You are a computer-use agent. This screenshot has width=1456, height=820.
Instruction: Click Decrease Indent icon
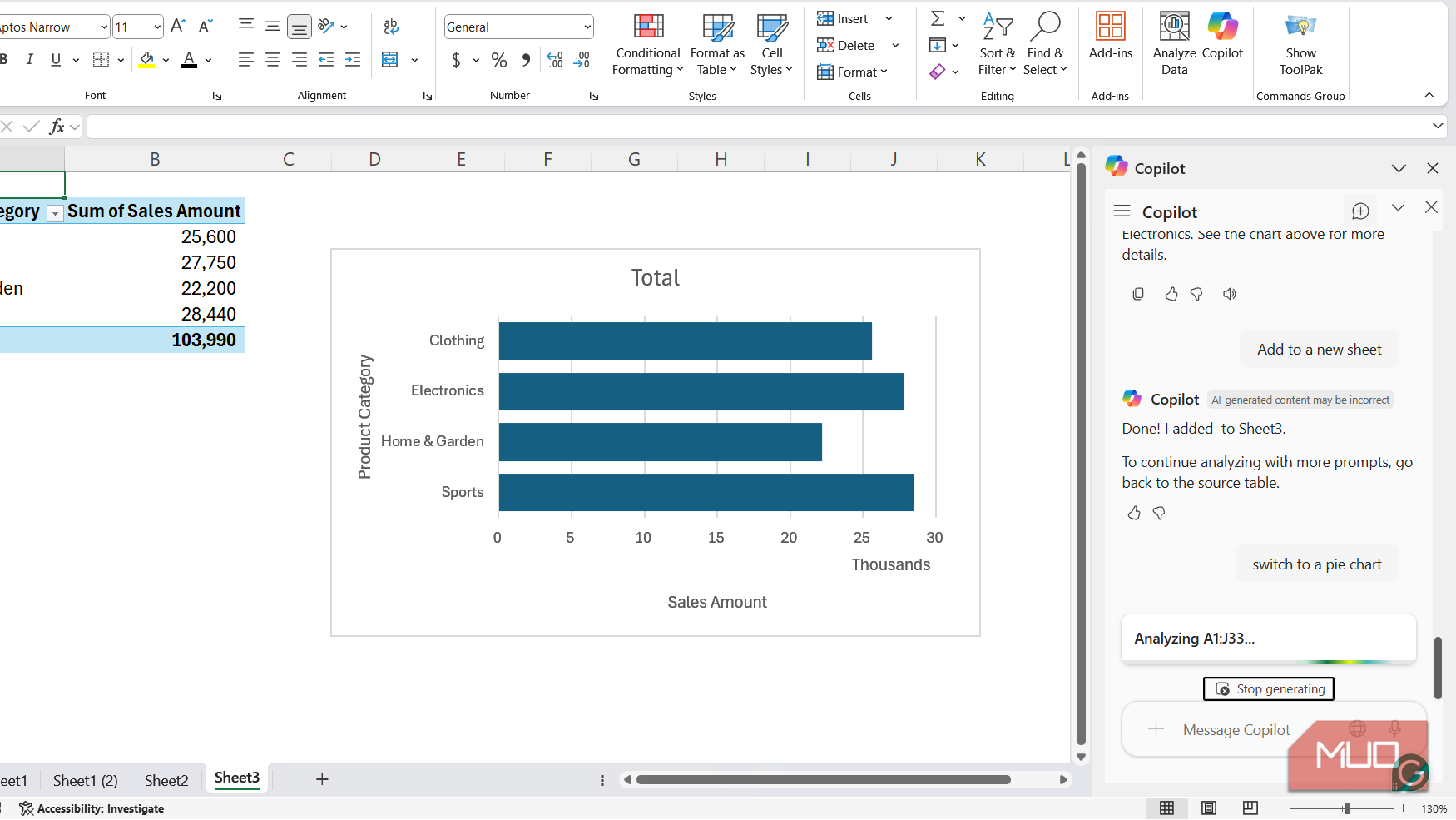tap(326, 59)
